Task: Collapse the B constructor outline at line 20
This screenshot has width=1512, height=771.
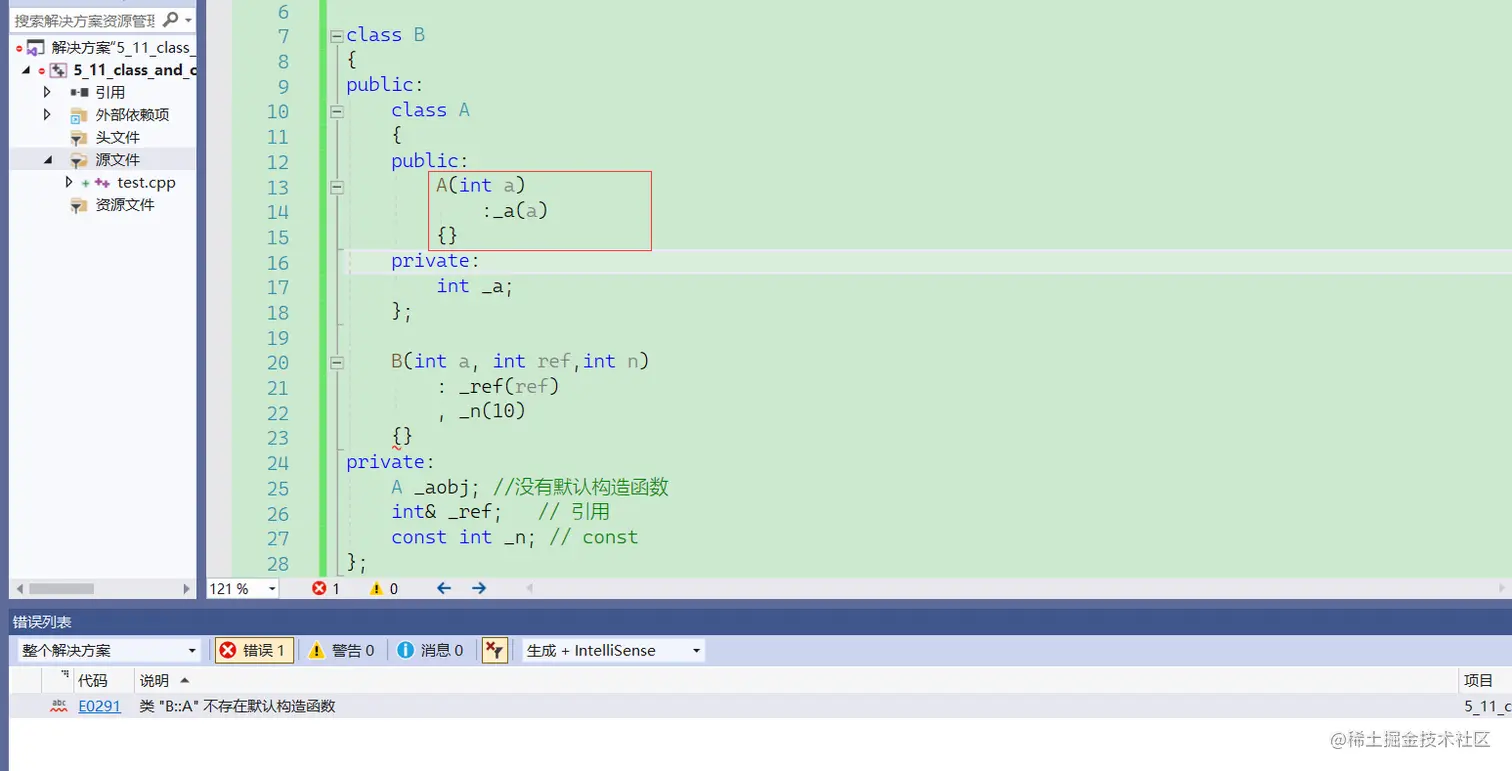Action: coord(337,362)
